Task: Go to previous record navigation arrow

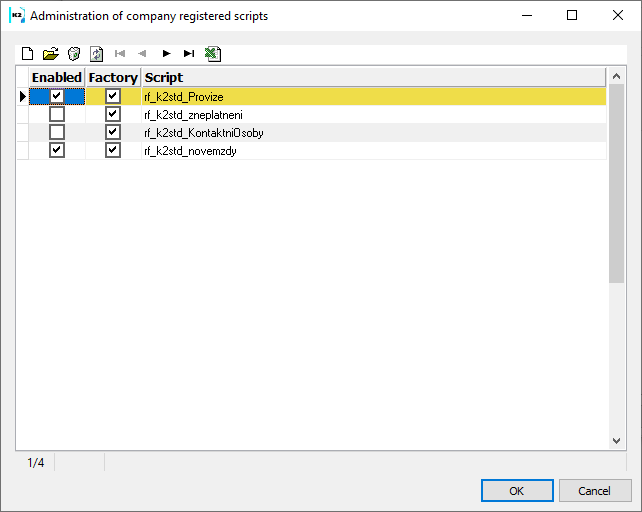Action: 142,54
